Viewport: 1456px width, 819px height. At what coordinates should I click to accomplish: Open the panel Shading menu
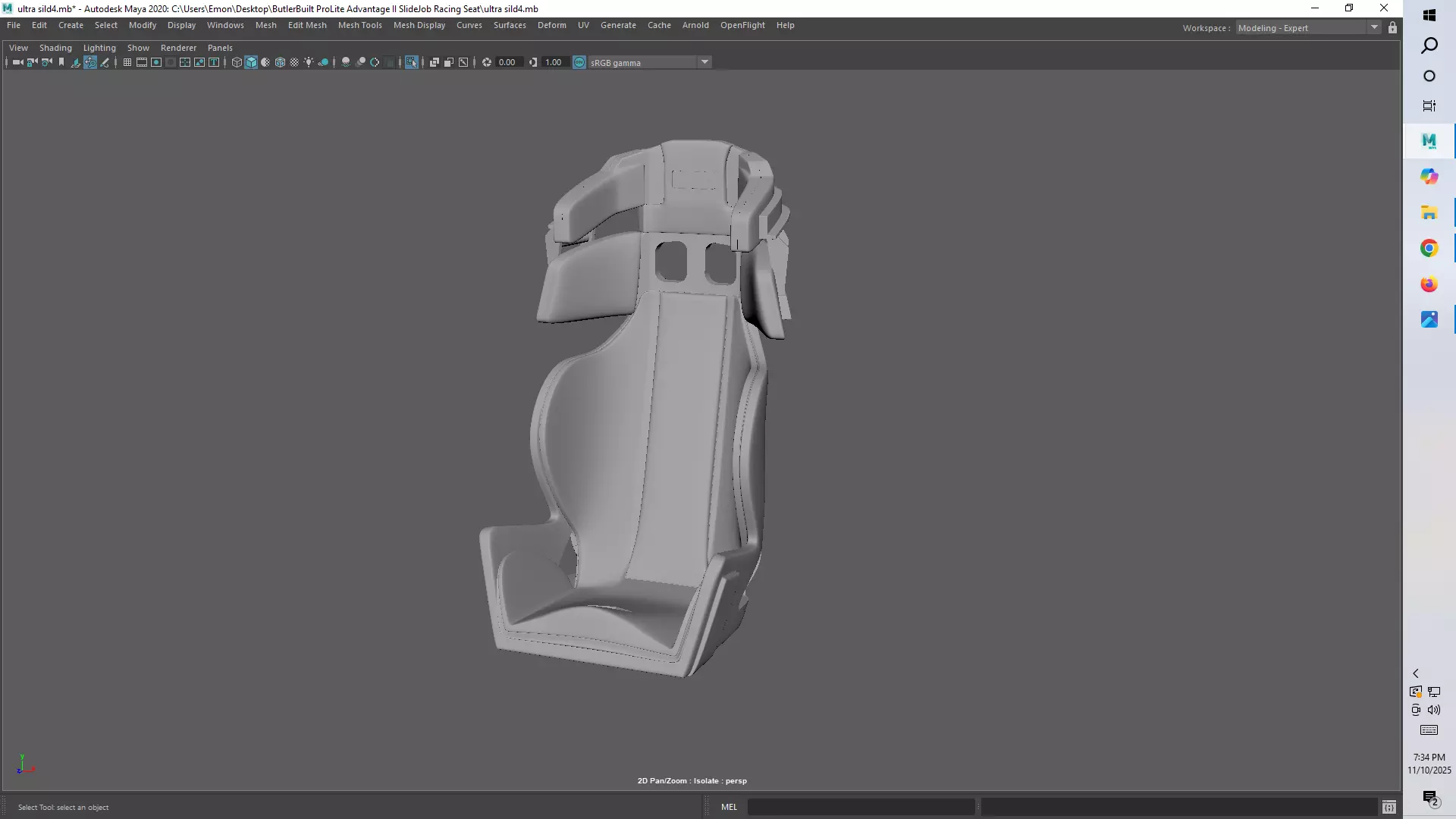(x=55, y=48)
